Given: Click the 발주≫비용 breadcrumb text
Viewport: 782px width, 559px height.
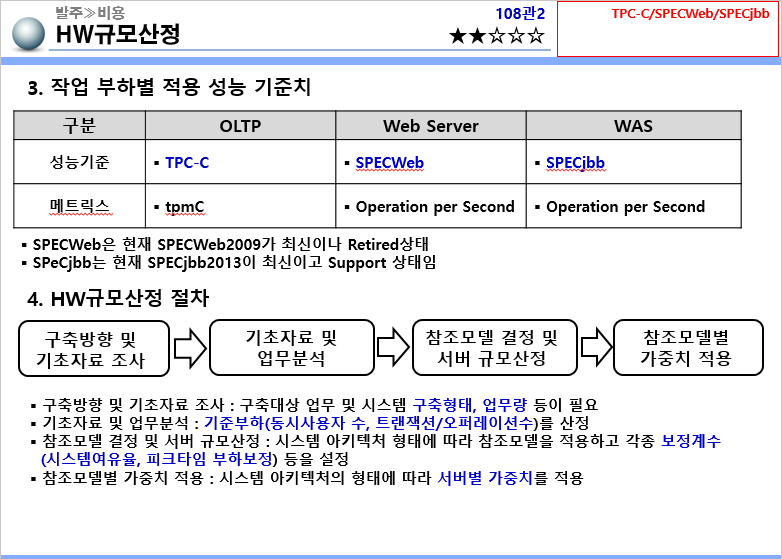Looking at the screenshot, I should (x=90, y=12).
